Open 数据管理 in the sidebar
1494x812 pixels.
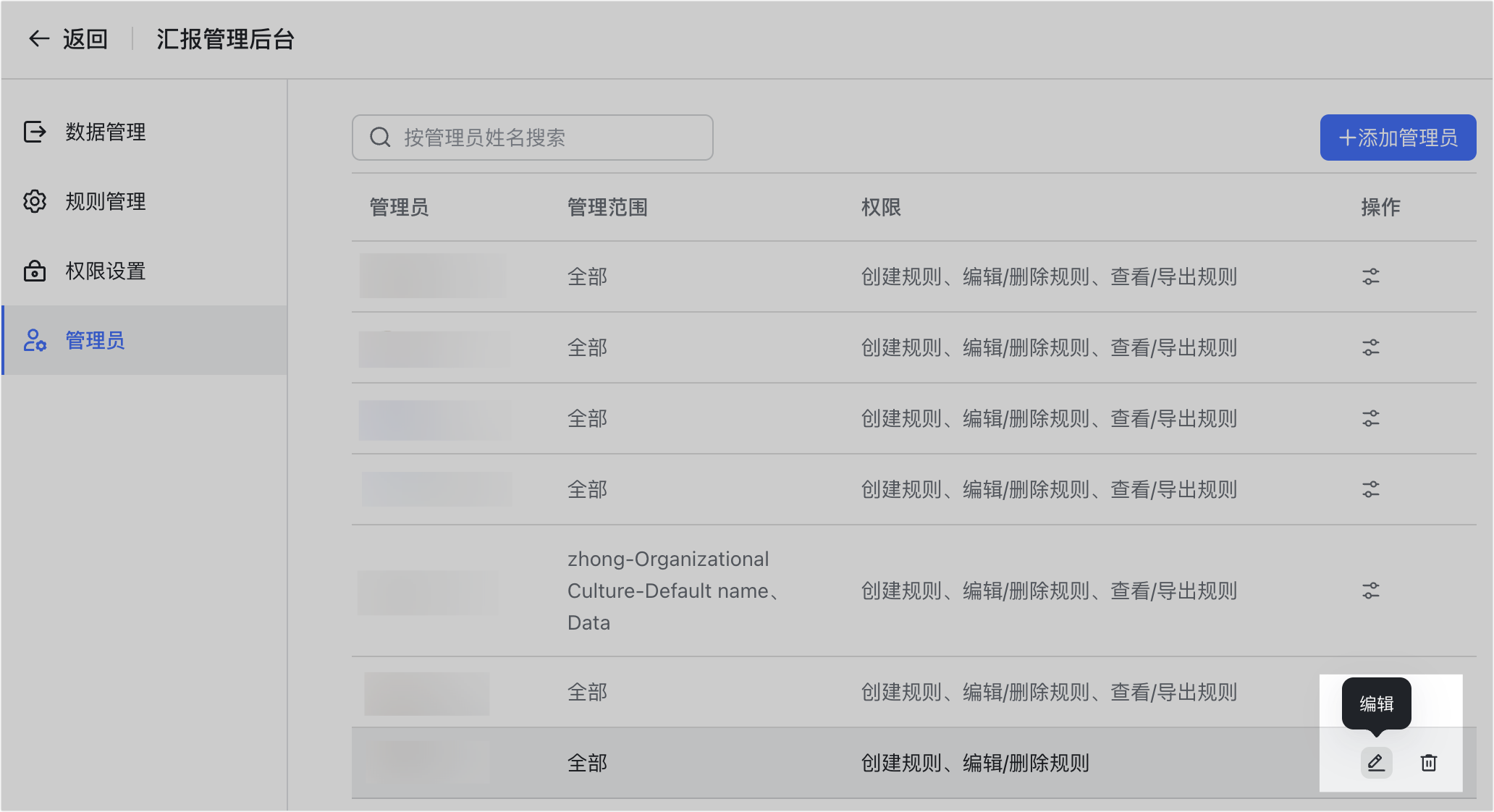[106, 132]
